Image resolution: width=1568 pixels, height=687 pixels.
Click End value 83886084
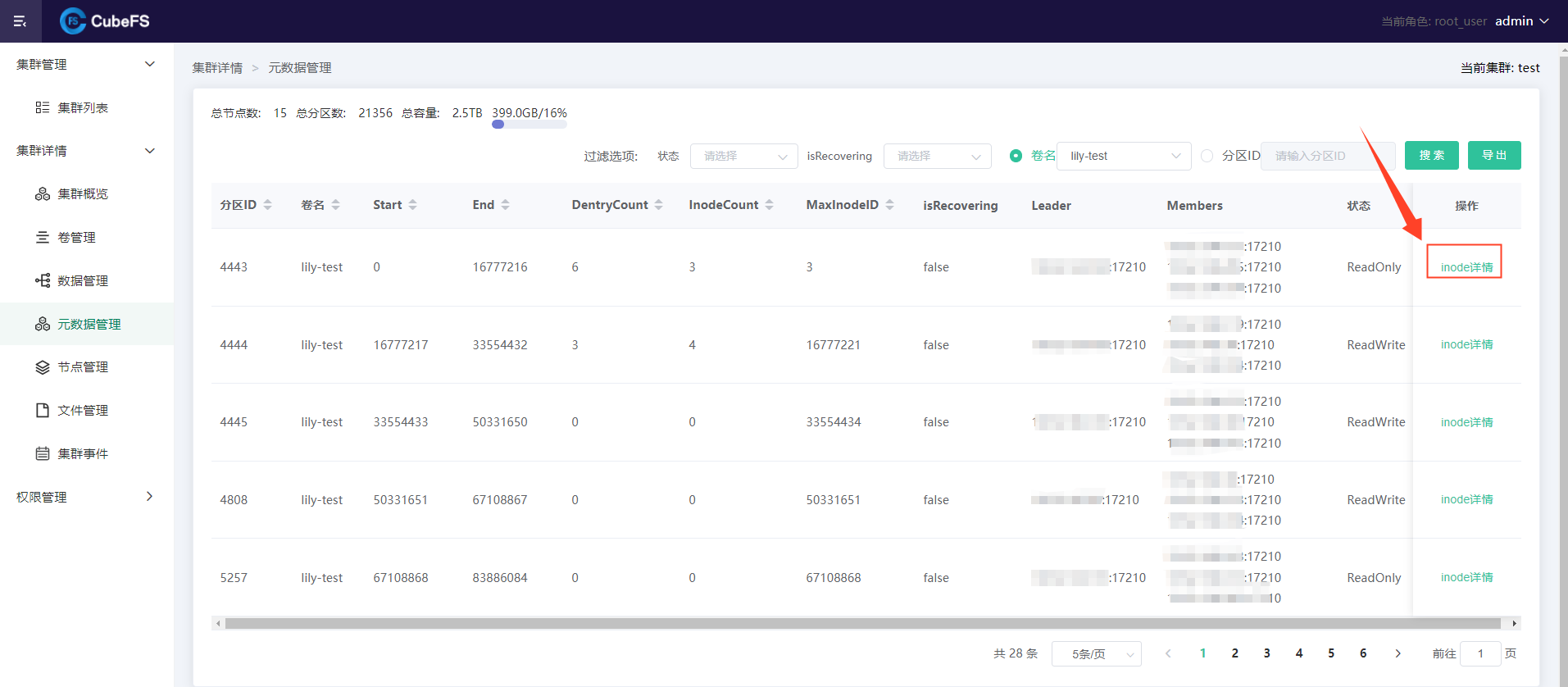[x=500, y=578]
